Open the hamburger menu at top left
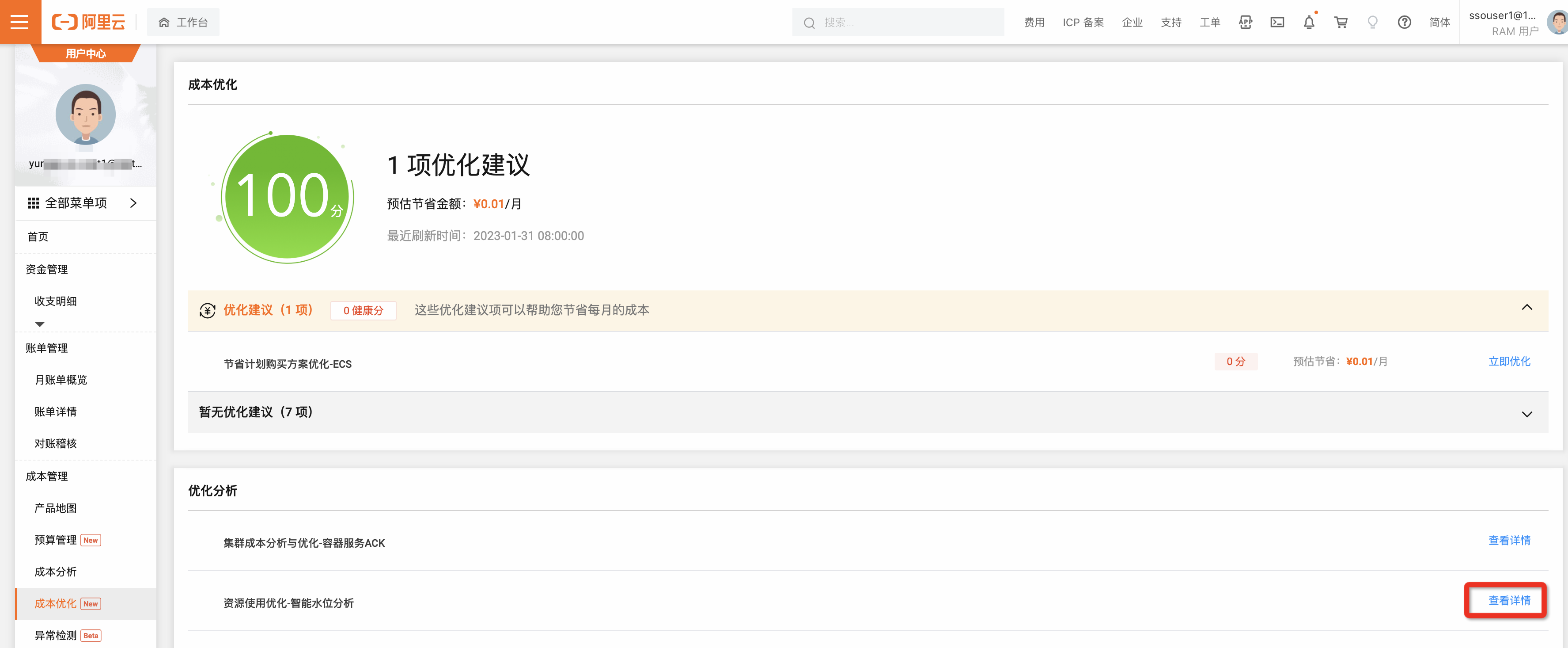Screen dimensions: 1568x648 [19, 22]
